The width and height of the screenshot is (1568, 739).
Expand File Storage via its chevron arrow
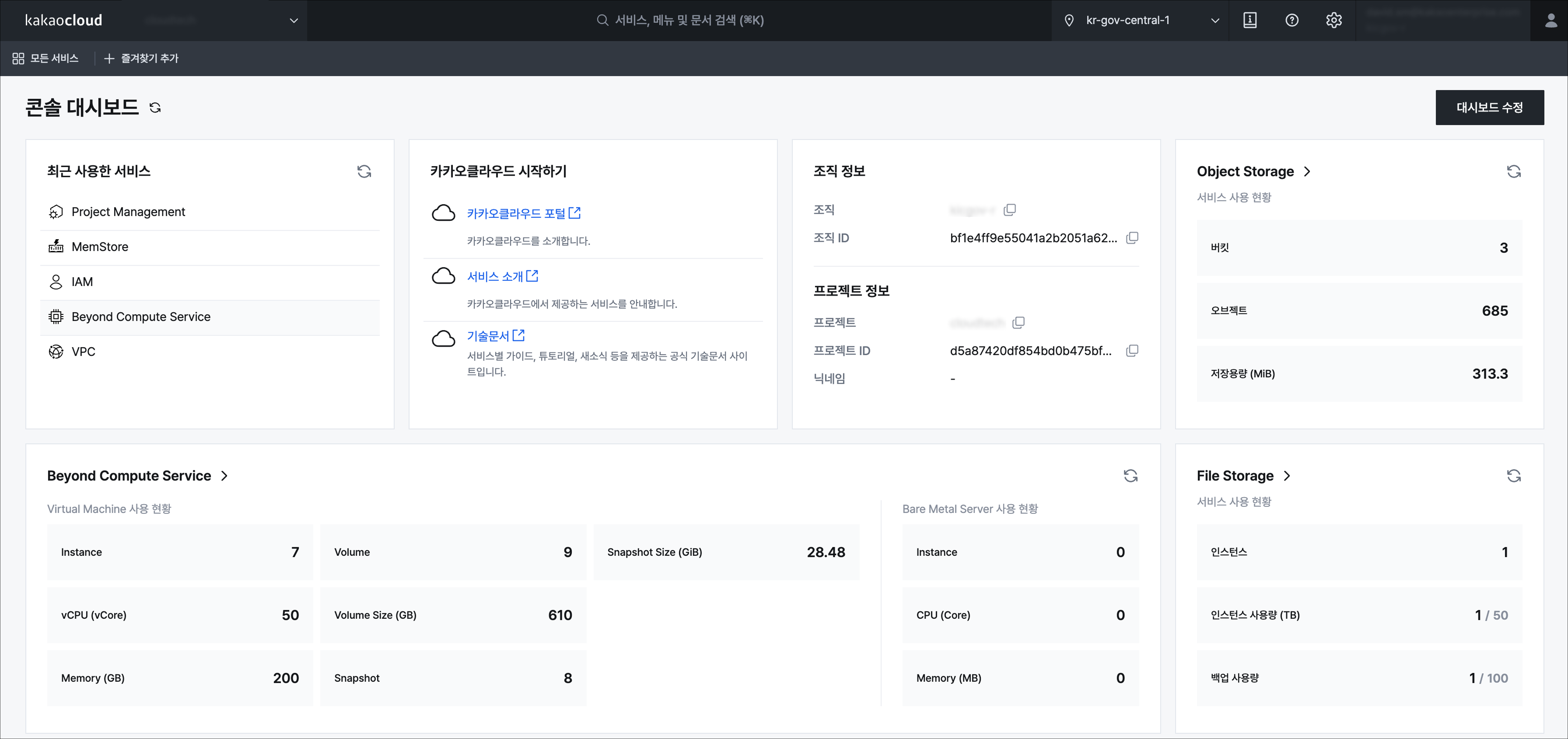tap(1287, 476)
